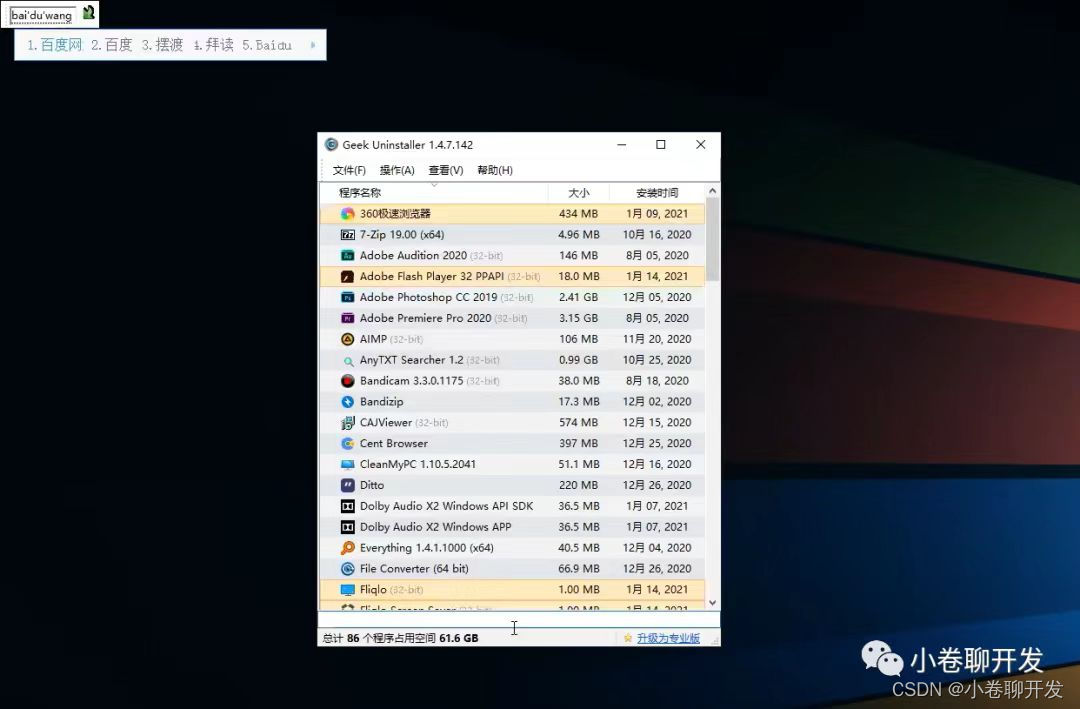Open the 文件(F) menu
The width and height of the screenshot is (1080, 709).
coord(349,170)
